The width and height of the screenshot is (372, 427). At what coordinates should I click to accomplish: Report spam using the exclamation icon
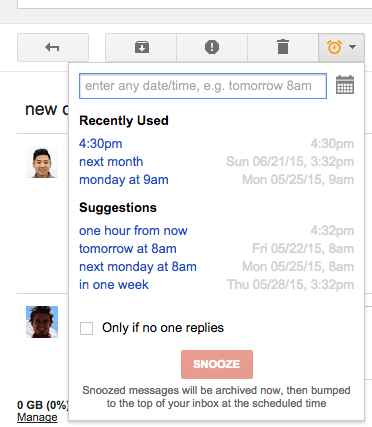point(212,47)
